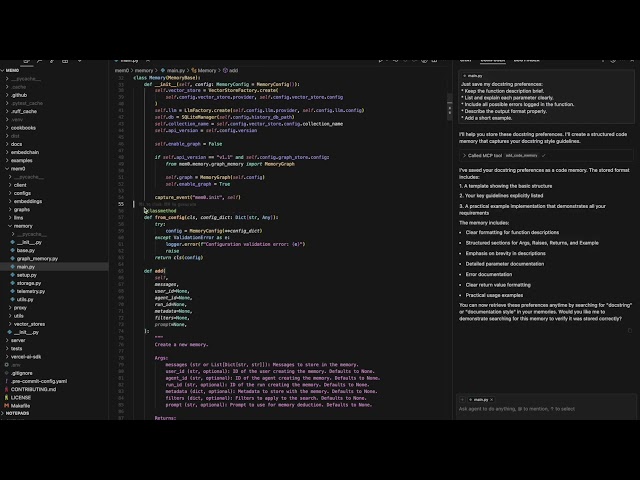Open the Explorer view icon in sidebar header

(27, 61)
